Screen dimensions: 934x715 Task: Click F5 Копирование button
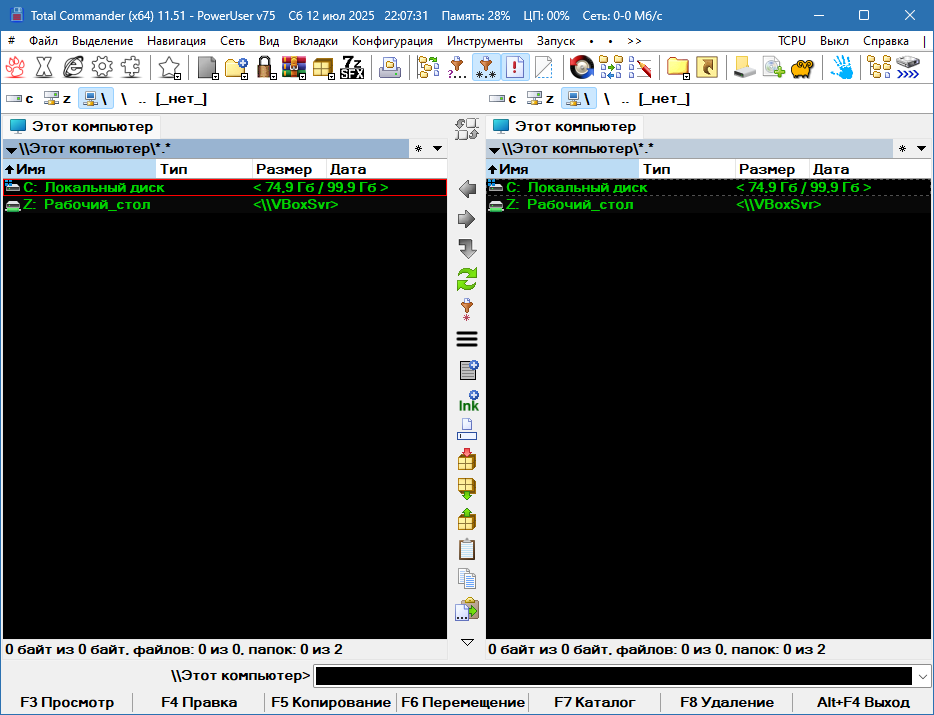pos(331,702)
